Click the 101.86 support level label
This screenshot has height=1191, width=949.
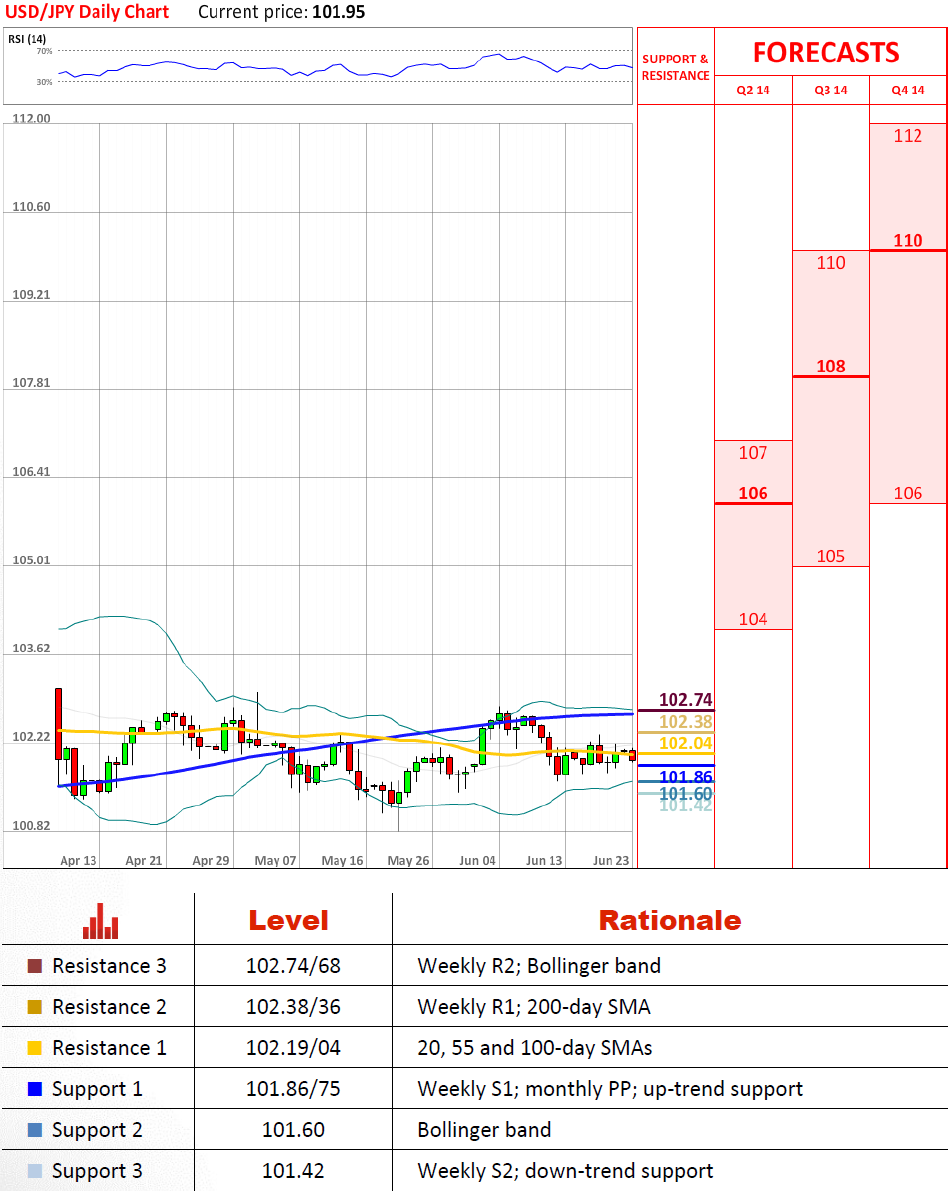(x=685, y=776)
